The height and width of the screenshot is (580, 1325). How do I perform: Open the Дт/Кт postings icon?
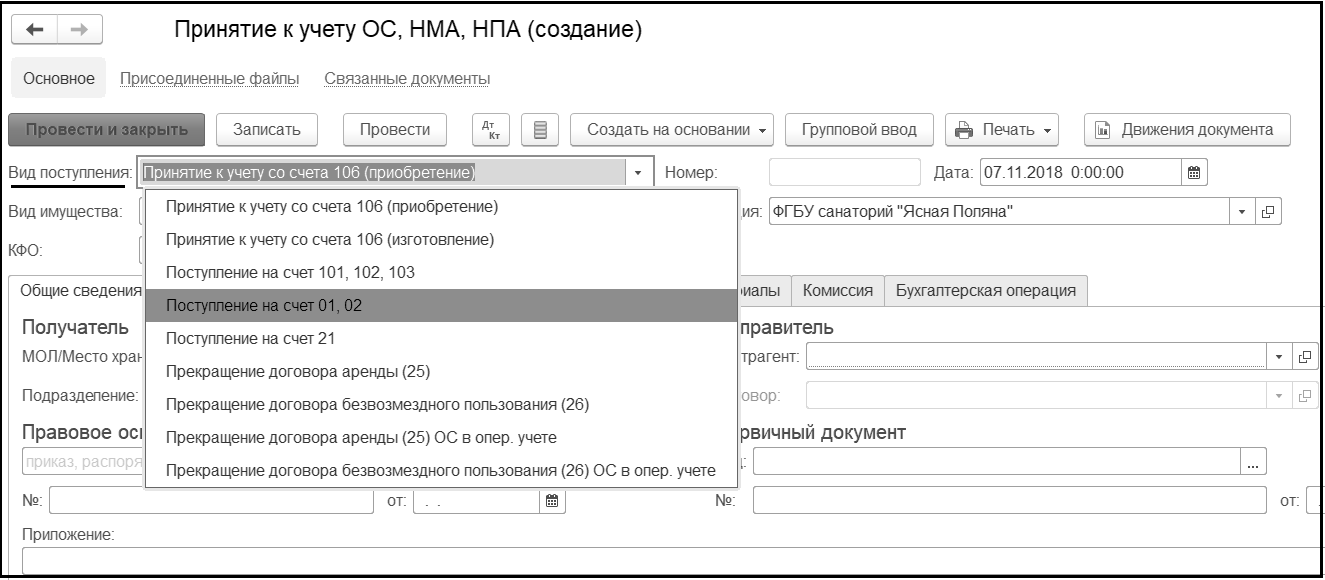pos(491,130)
